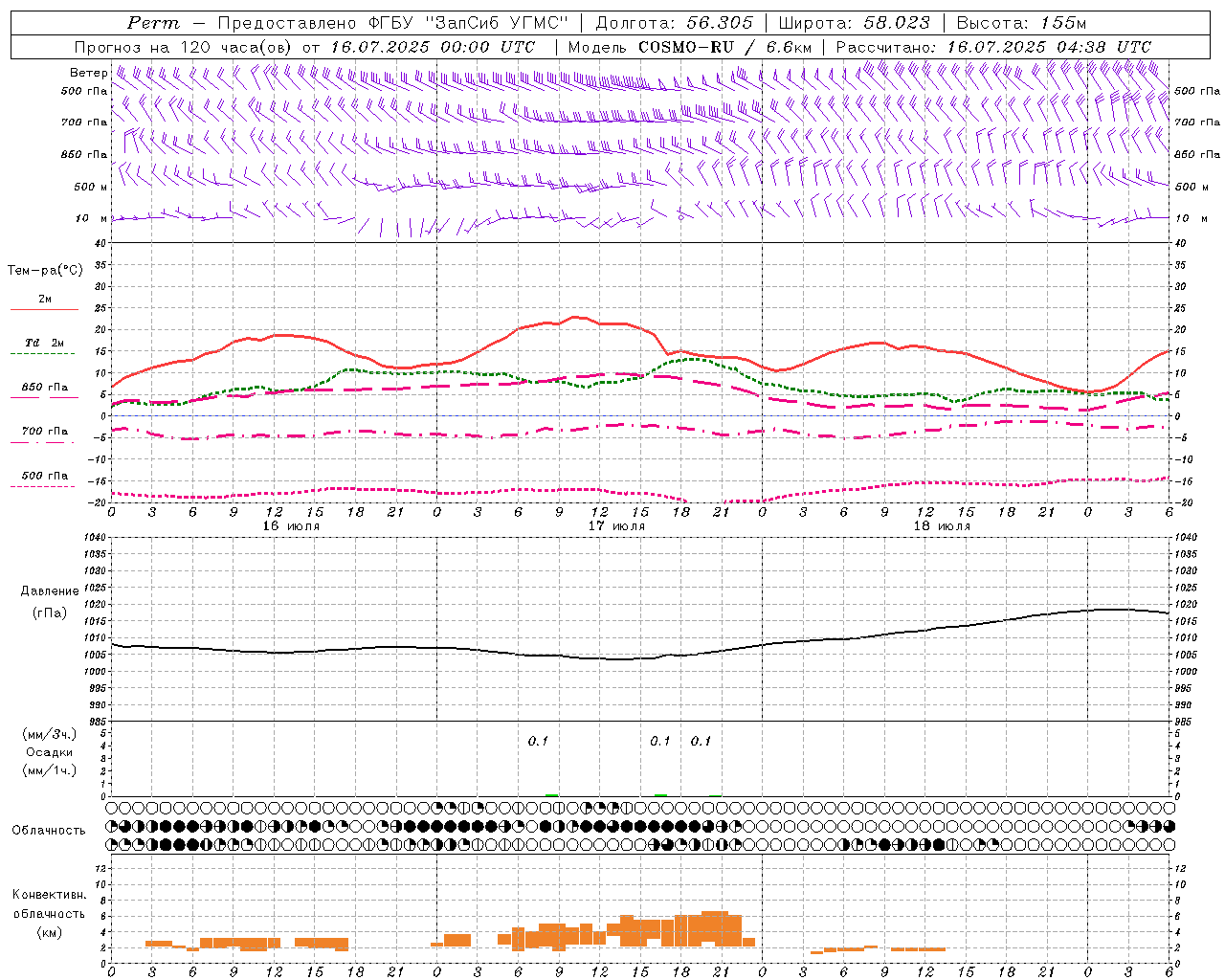Click the "18 июля" date label
1225x980 pixels.
click(x=942, y=525)
